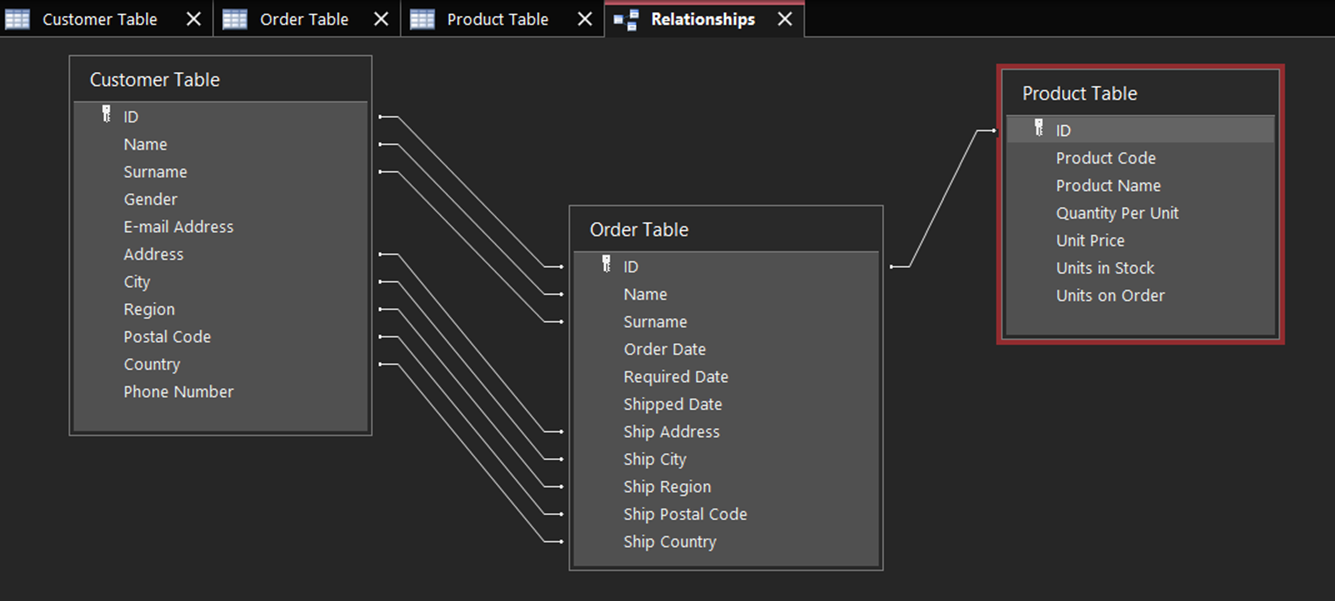The height and width of the screenshot is (601, 1335).
Task: Switch to the Customer Table tab
Action: [x=100, y=18]
